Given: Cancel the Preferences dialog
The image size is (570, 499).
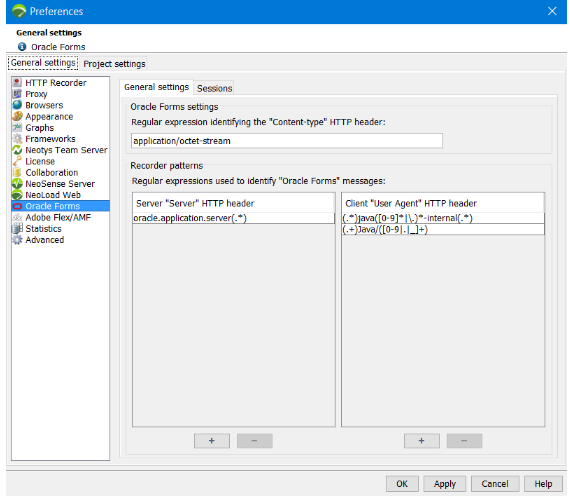Looking at the screenshot, I should (x=495, y=484).
